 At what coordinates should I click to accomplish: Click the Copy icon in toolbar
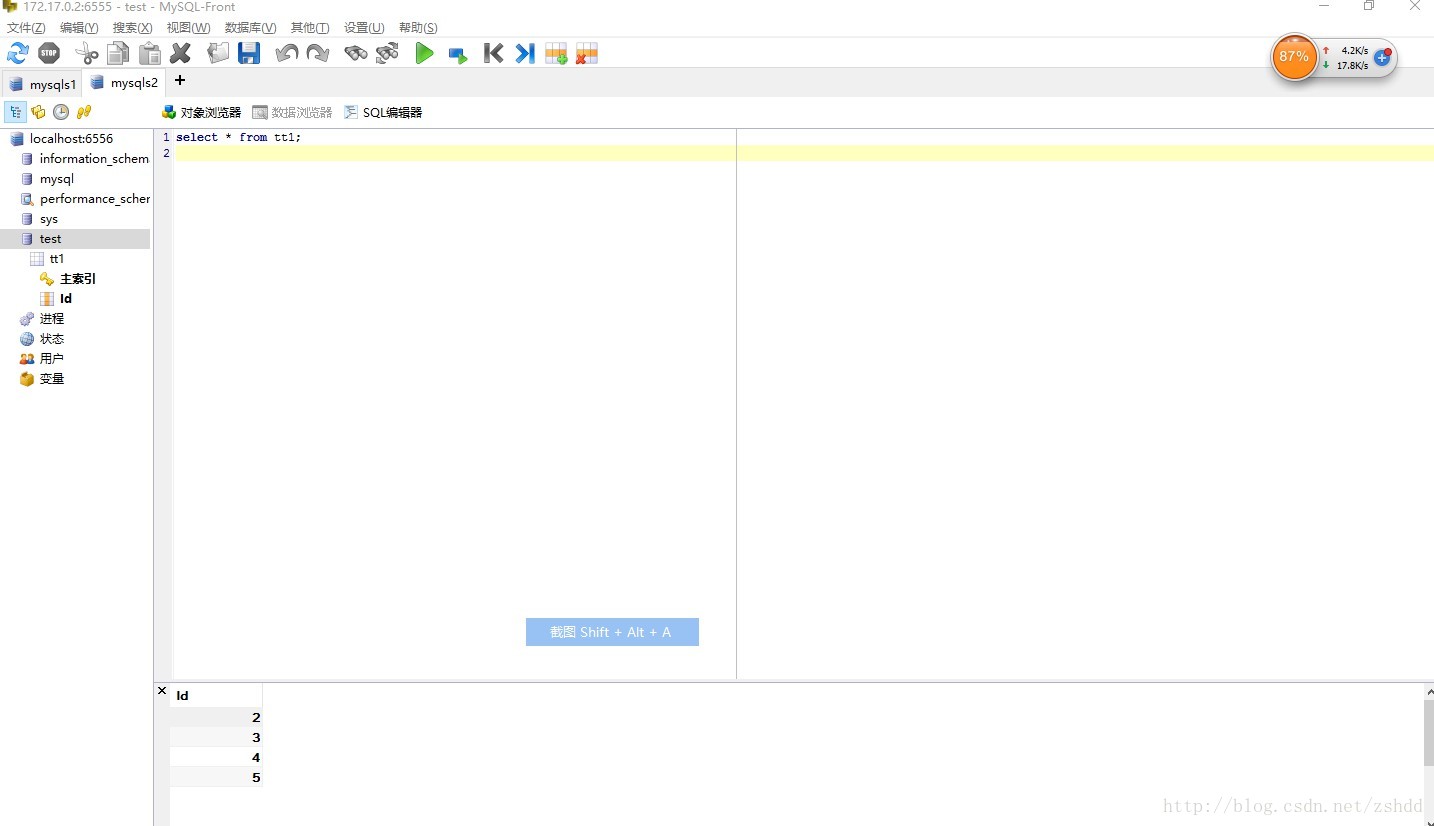click(118, 54)
